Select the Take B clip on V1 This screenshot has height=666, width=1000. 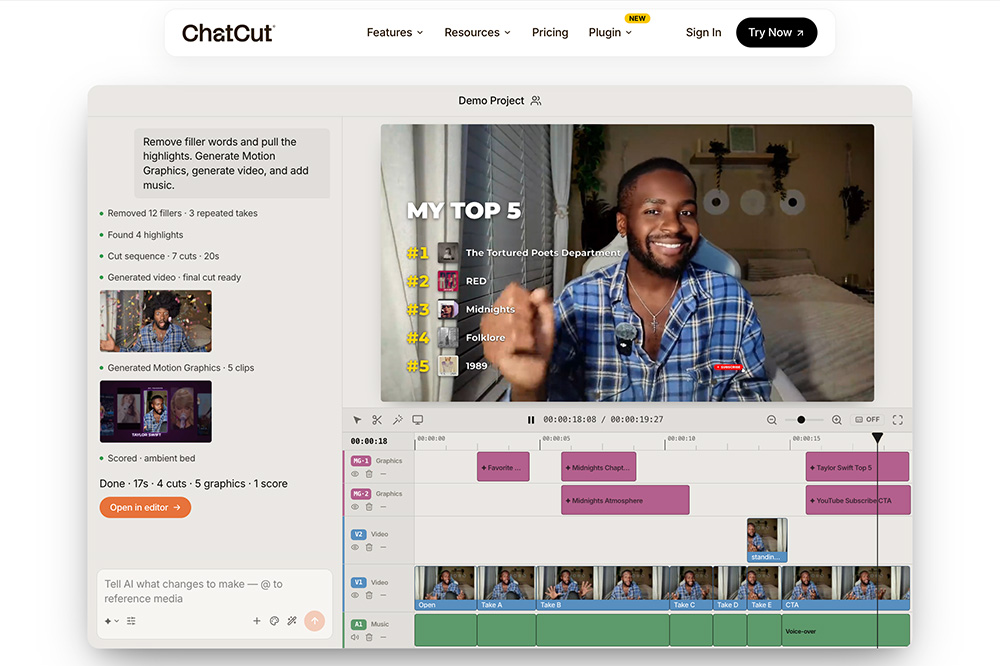(x=603, y=588)
